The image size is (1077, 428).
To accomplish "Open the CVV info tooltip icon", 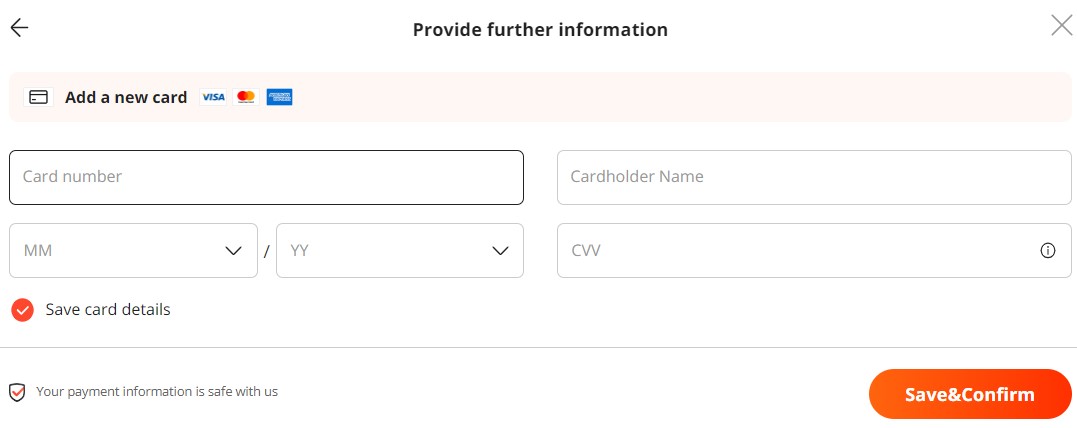I will (x=1047, y=251).
